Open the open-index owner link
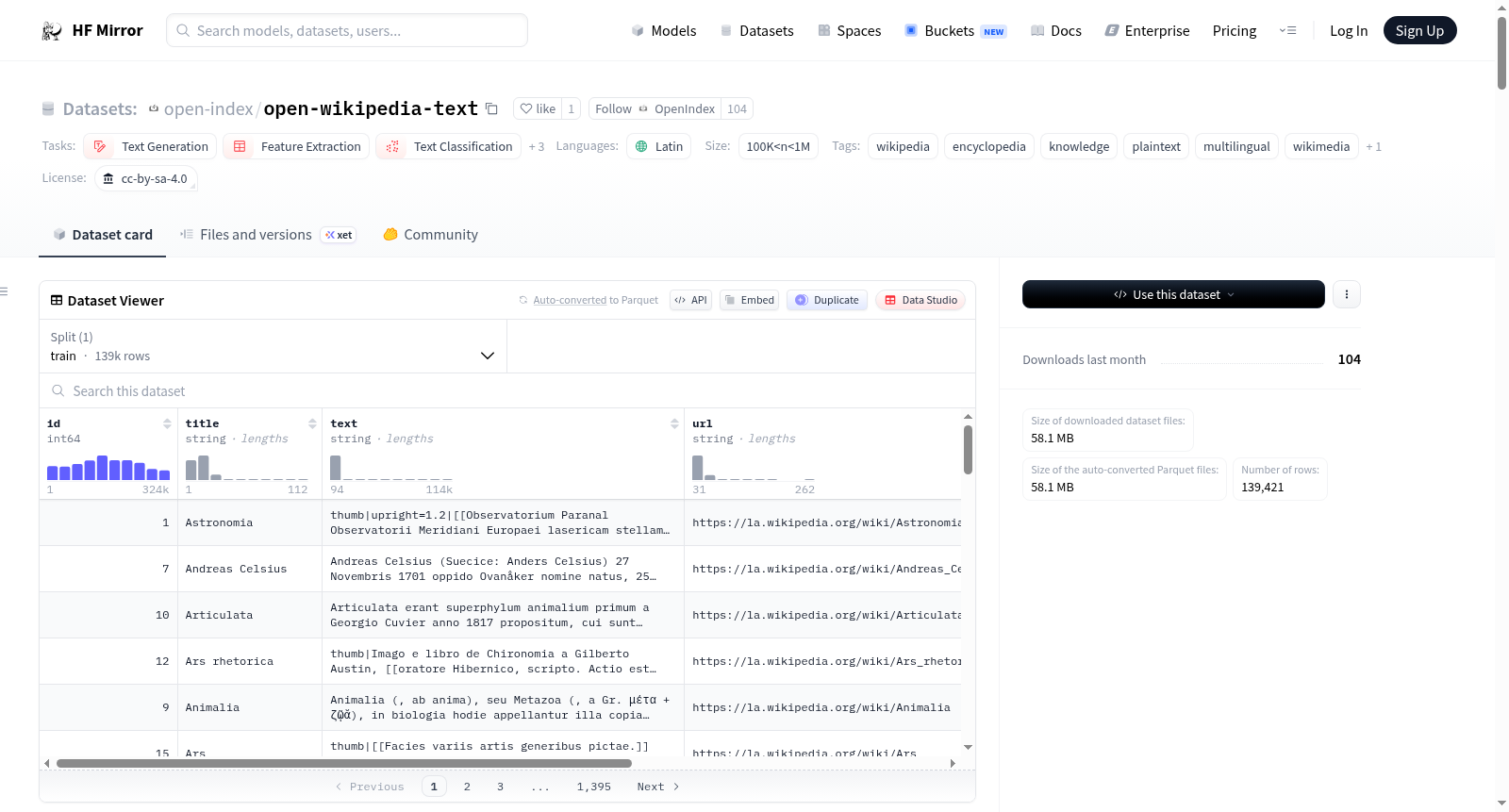The height and width of the screenshot is (812, 1509). point(207,108)
